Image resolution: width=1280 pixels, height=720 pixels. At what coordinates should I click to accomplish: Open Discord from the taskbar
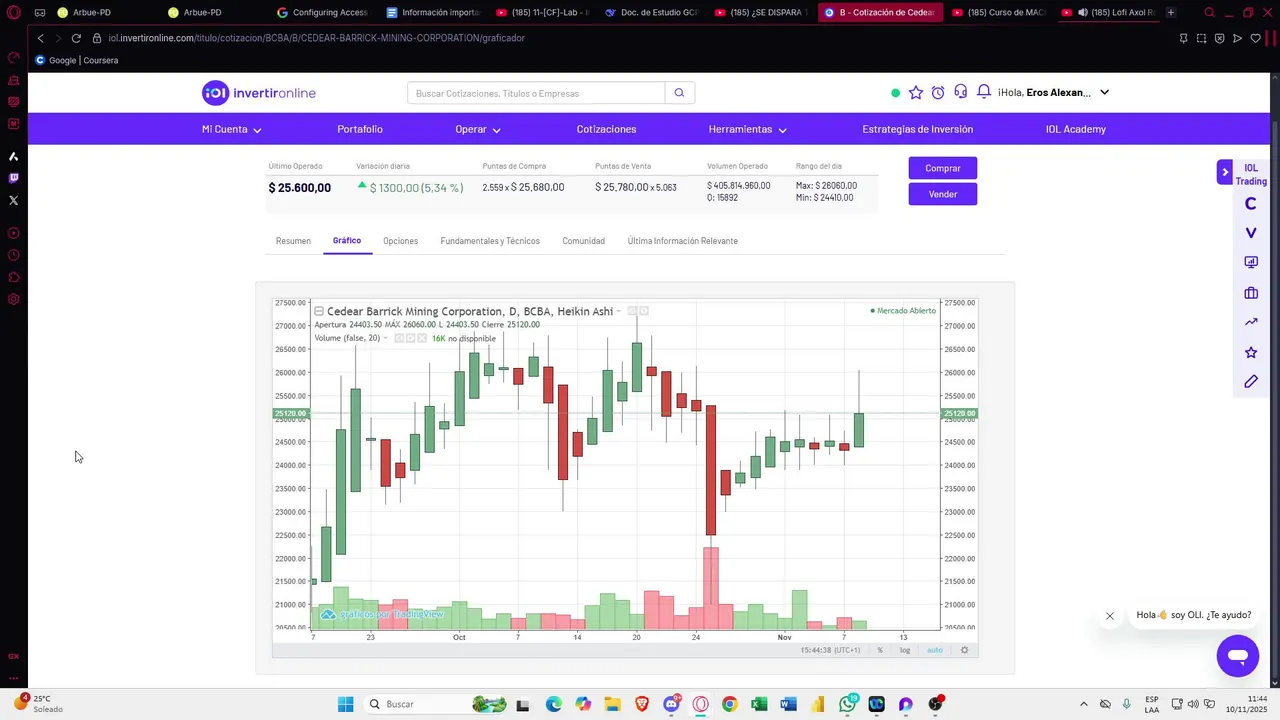point(672,704)
